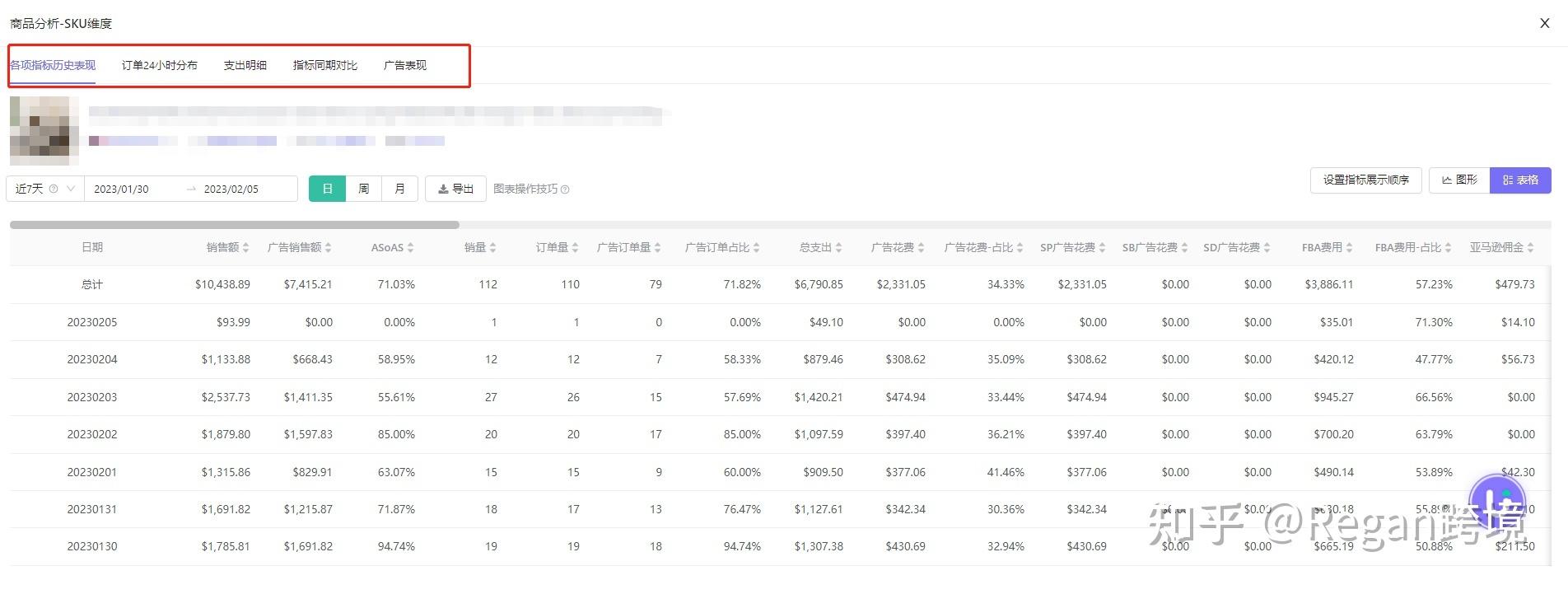Click 设置指标展示顺序 button

pos(1365,180)
